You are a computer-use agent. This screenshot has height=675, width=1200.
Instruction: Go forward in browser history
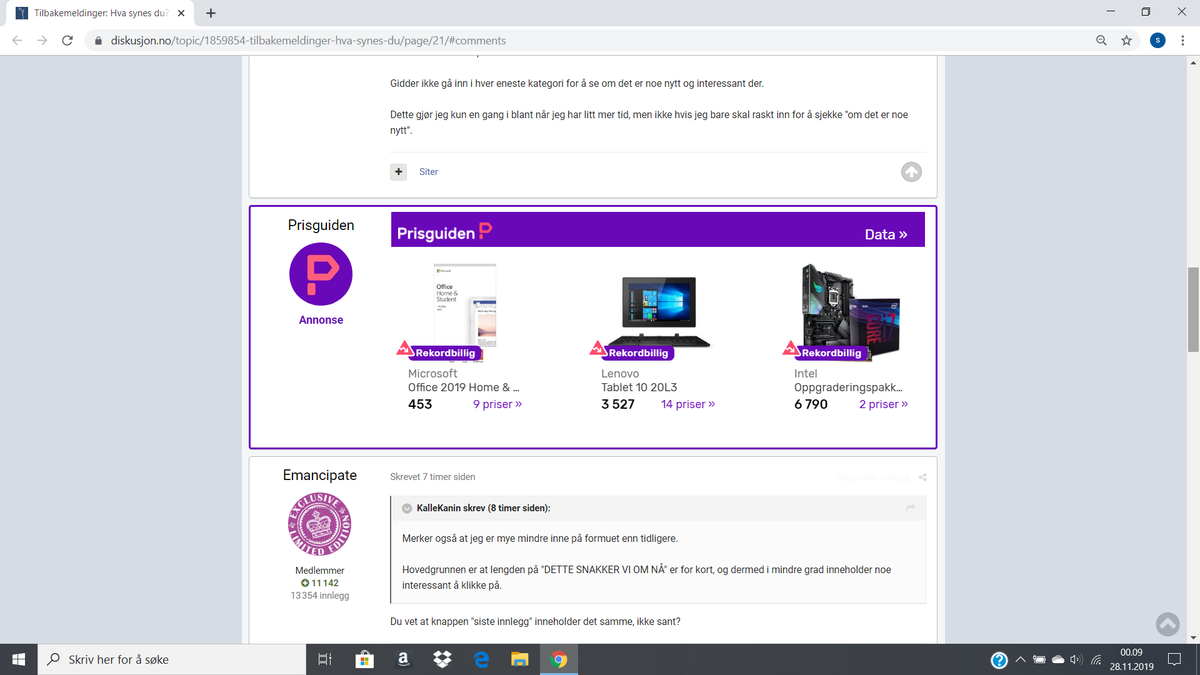coord(42,40)
